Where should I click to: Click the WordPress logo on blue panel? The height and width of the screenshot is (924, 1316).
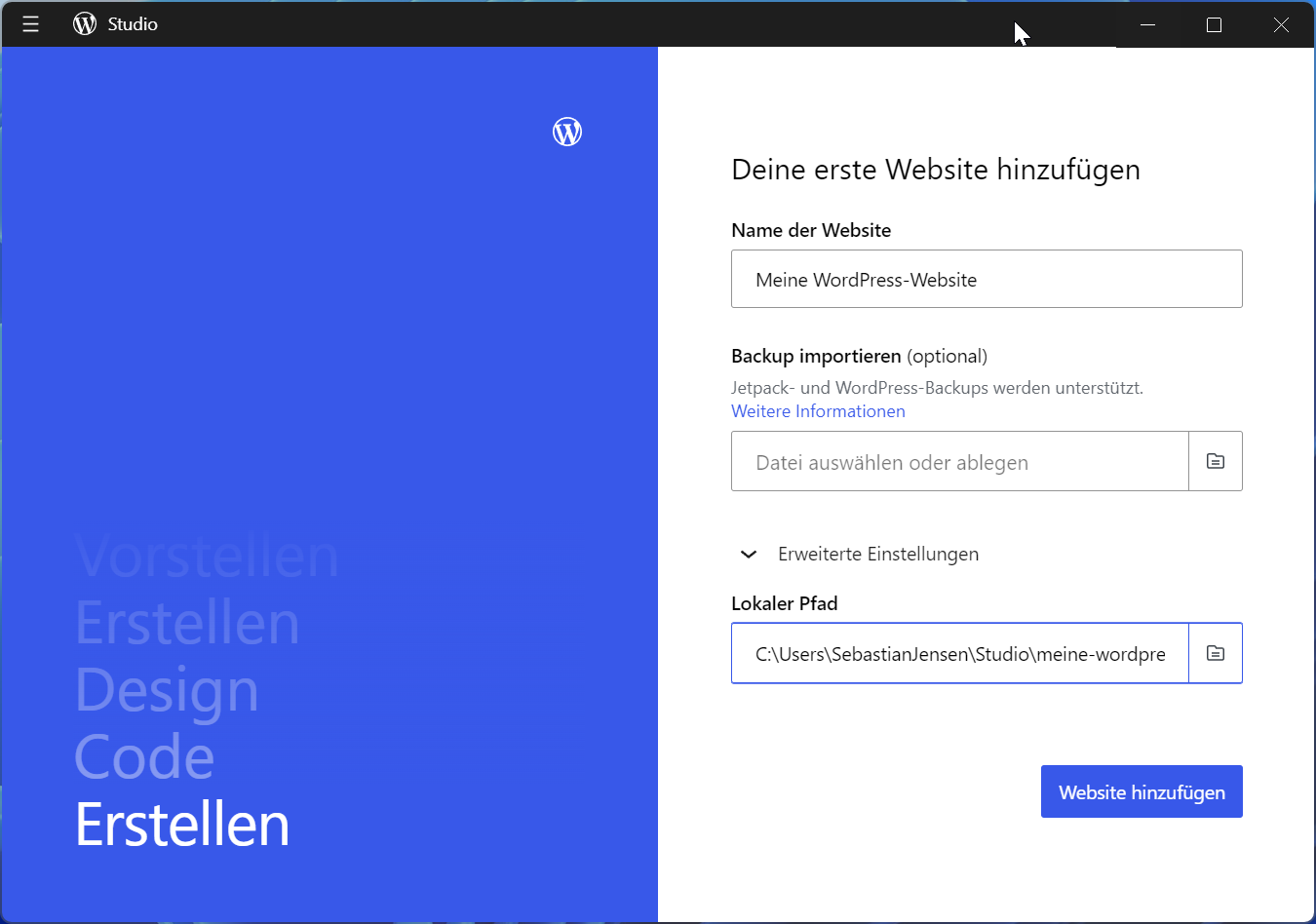point(567,132)
